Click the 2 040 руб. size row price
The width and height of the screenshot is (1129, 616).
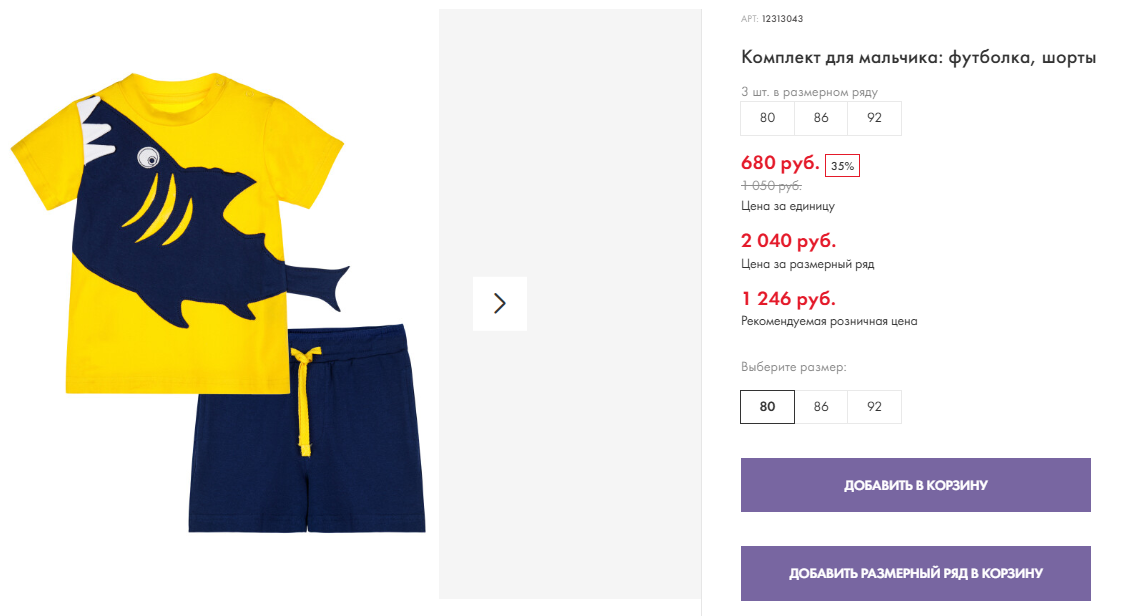pos(788,240)
